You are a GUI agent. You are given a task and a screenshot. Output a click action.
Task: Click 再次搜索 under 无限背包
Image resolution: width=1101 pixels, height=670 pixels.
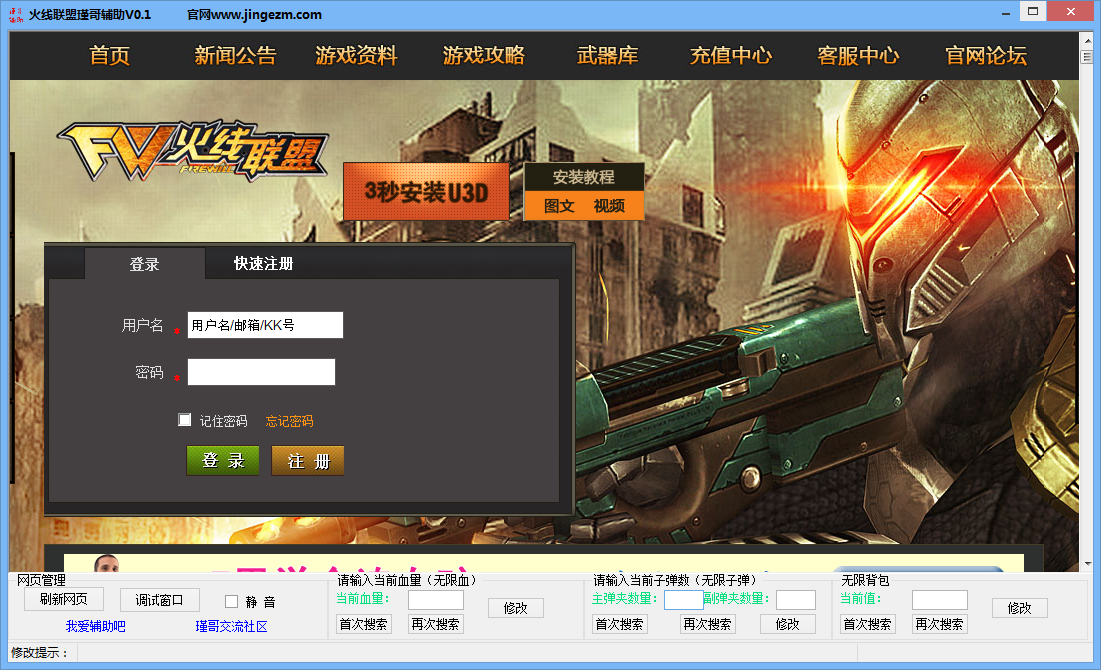(940, 624)
